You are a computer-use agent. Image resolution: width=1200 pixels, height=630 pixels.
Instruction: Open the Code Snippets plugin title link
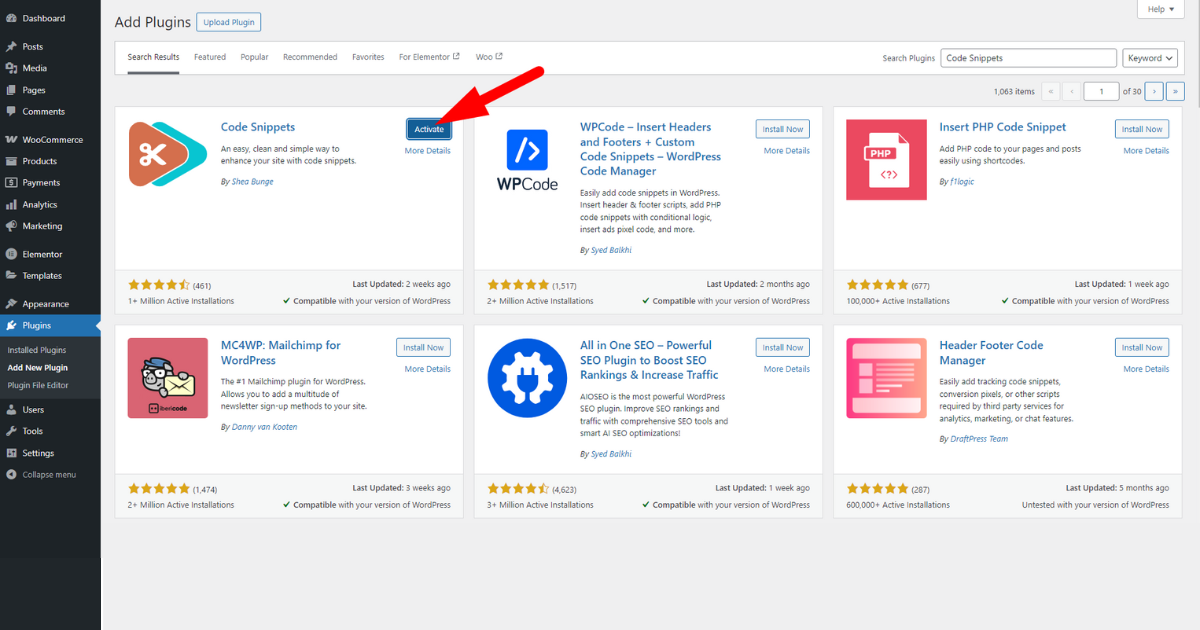click(258, 127)
